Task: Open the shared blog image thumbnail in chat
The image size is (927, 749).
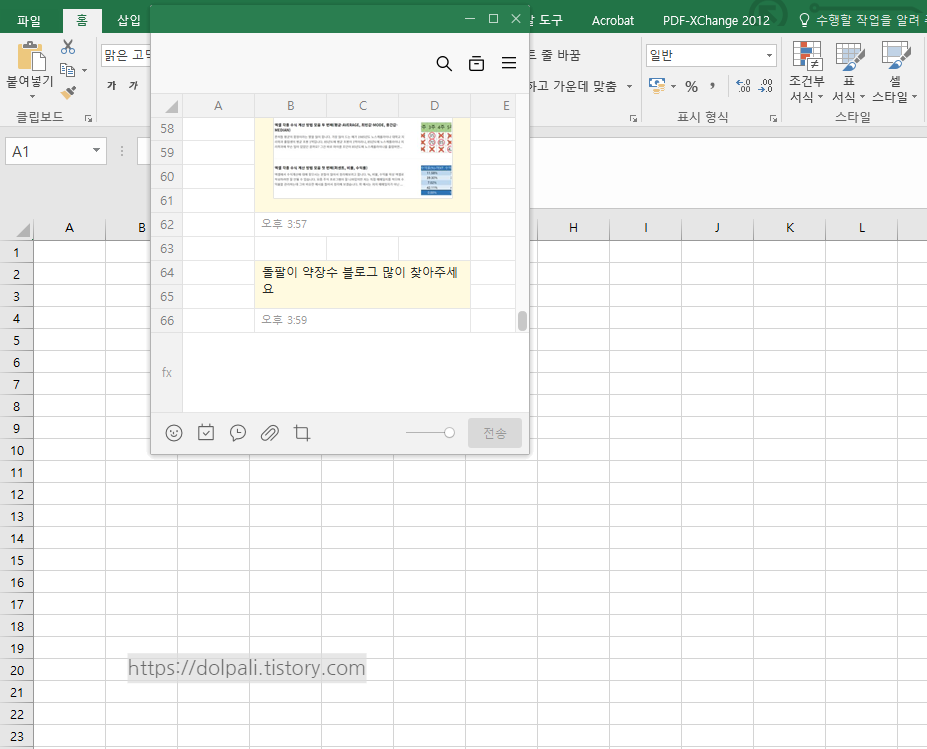Action: (362, 159)
